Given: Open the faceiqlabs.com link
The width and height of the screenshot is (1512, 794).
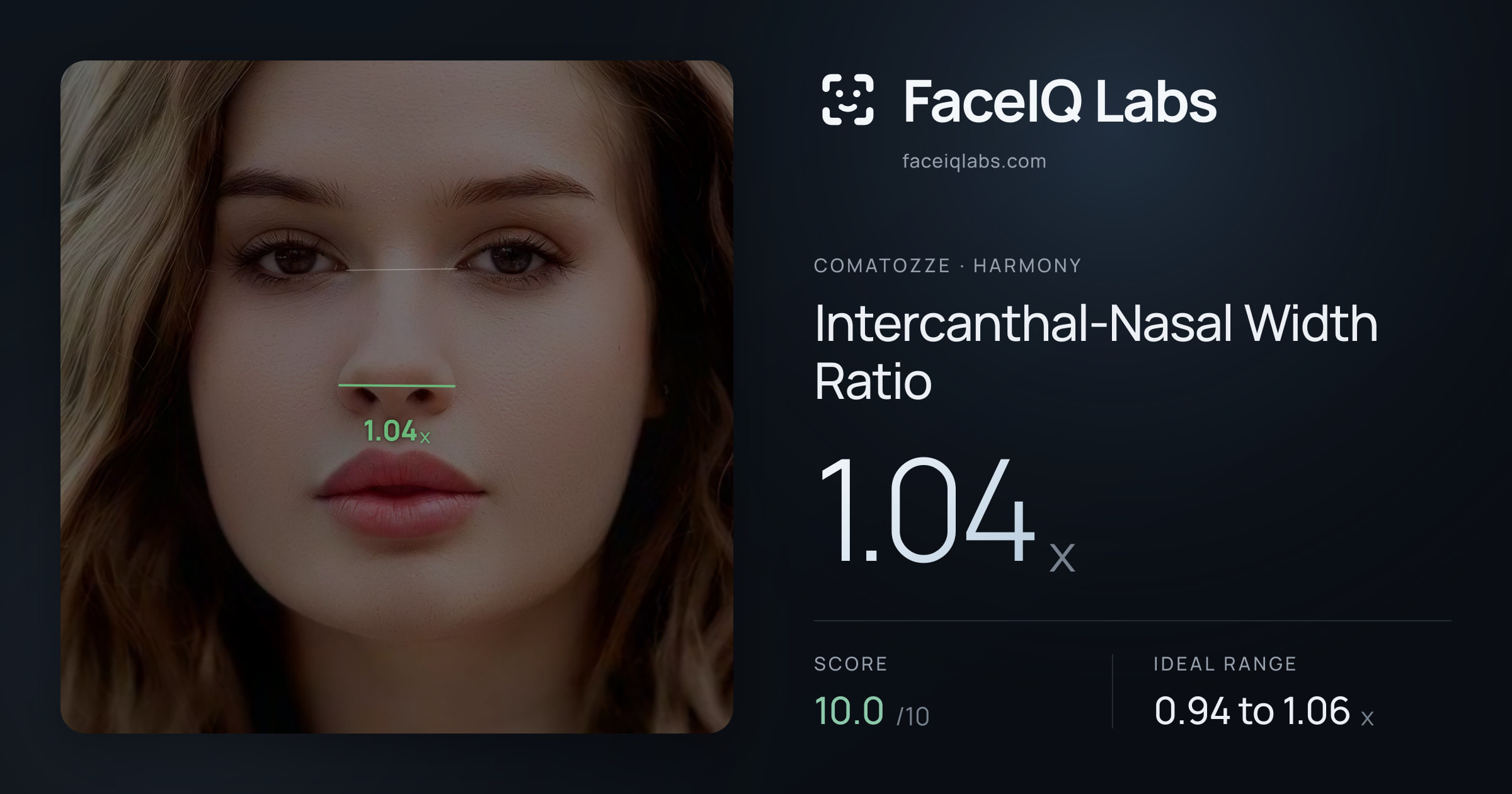Looking at the screenshot, I should tap(974, 161).
